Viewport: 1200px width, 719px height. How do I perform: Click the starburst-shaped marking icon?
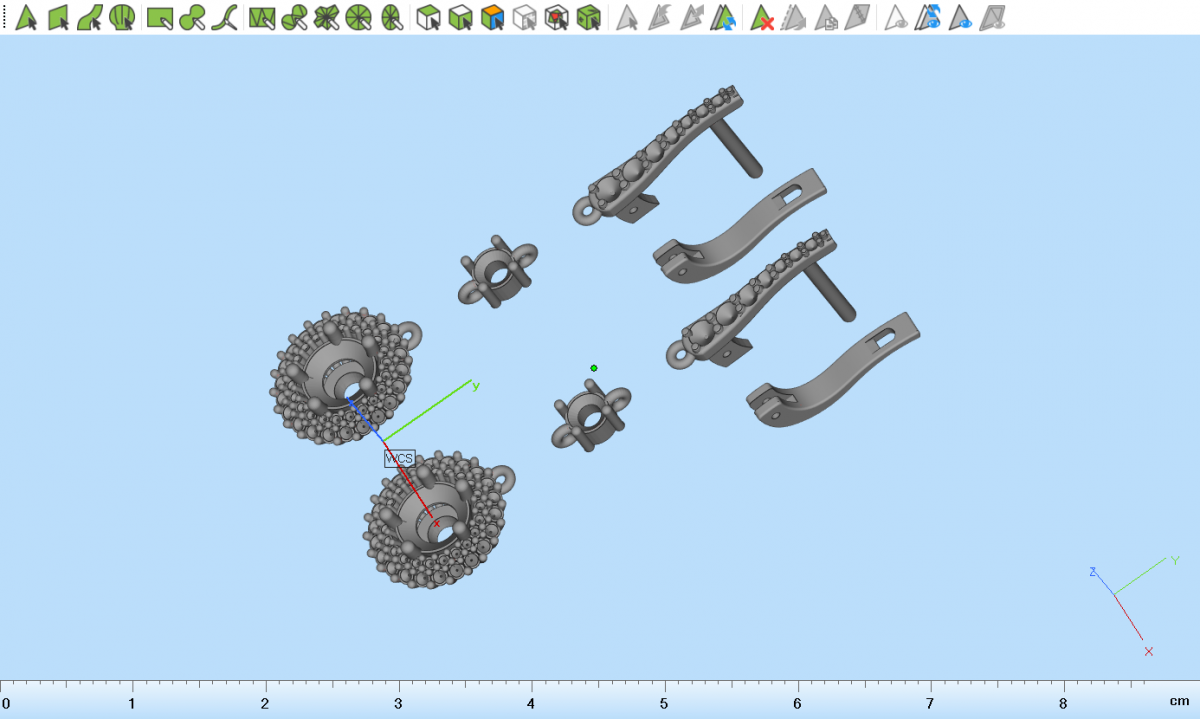coord(327,17)
